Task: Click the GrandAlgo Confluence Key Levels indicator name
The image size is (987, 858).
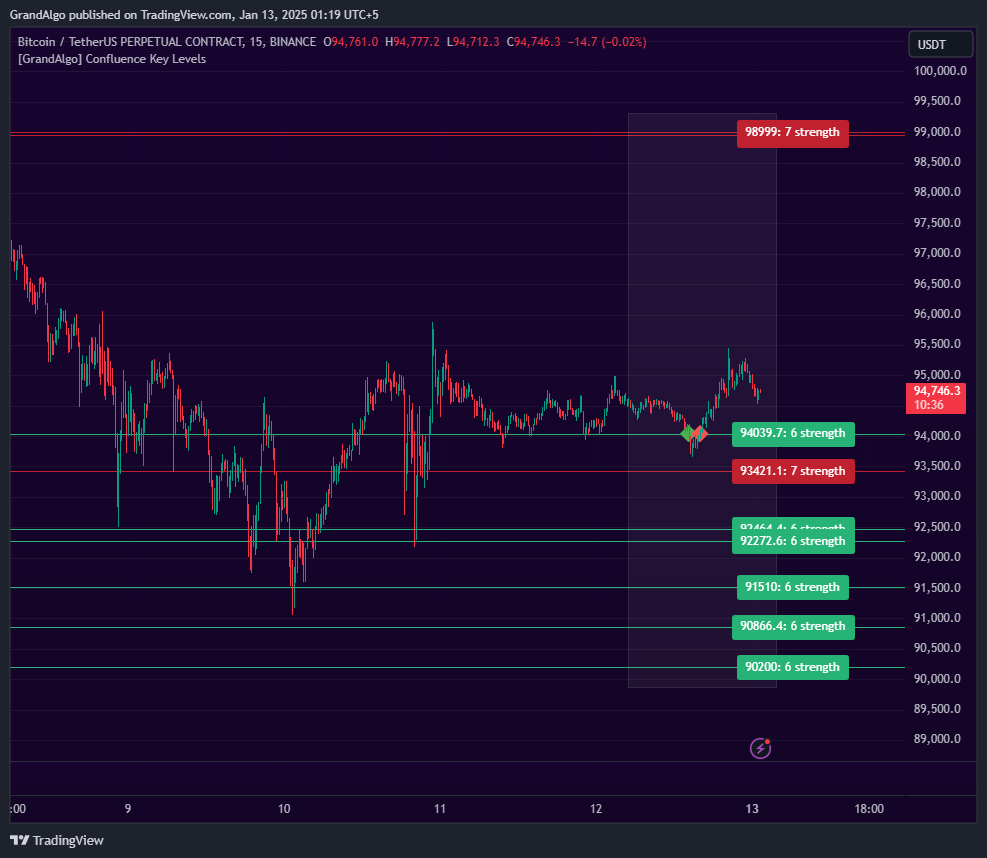Action: 110,59
